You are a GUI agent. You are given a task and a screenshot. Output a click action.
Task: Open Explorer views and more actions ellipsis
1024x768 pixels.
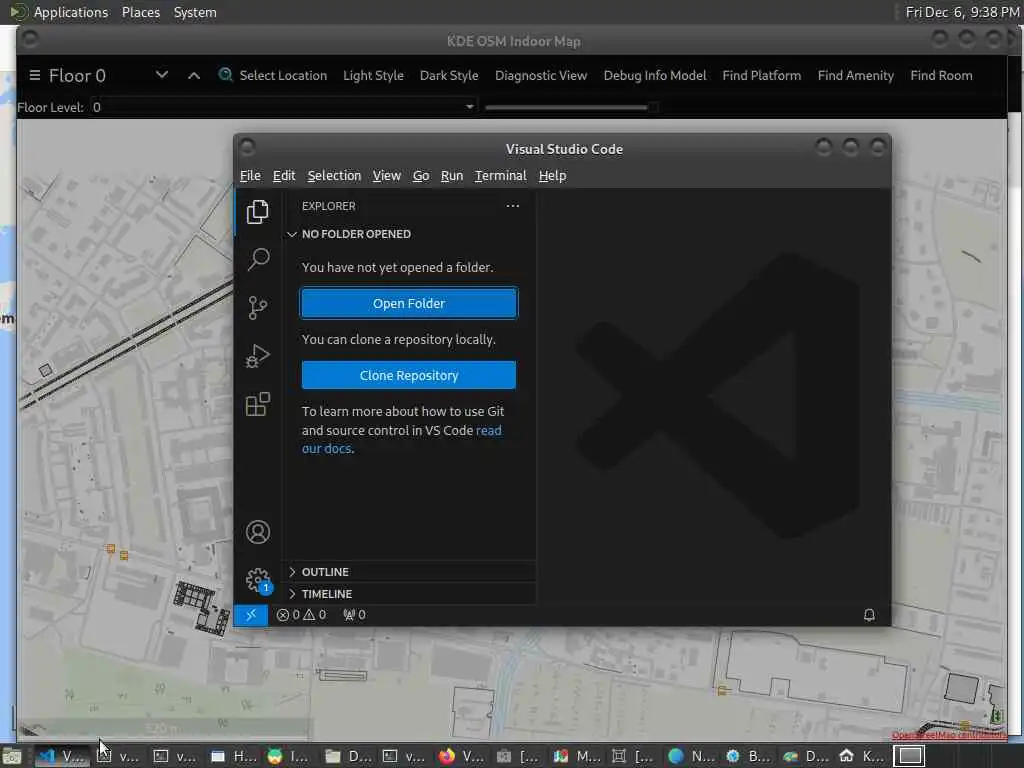[x=513, y=206]
